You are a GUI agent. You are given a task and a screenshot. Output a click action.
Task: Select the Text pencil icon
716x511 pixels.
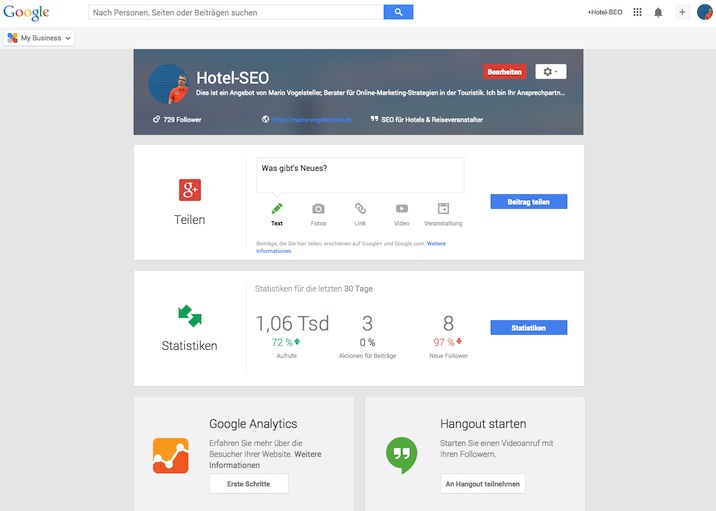click(277, 209)
